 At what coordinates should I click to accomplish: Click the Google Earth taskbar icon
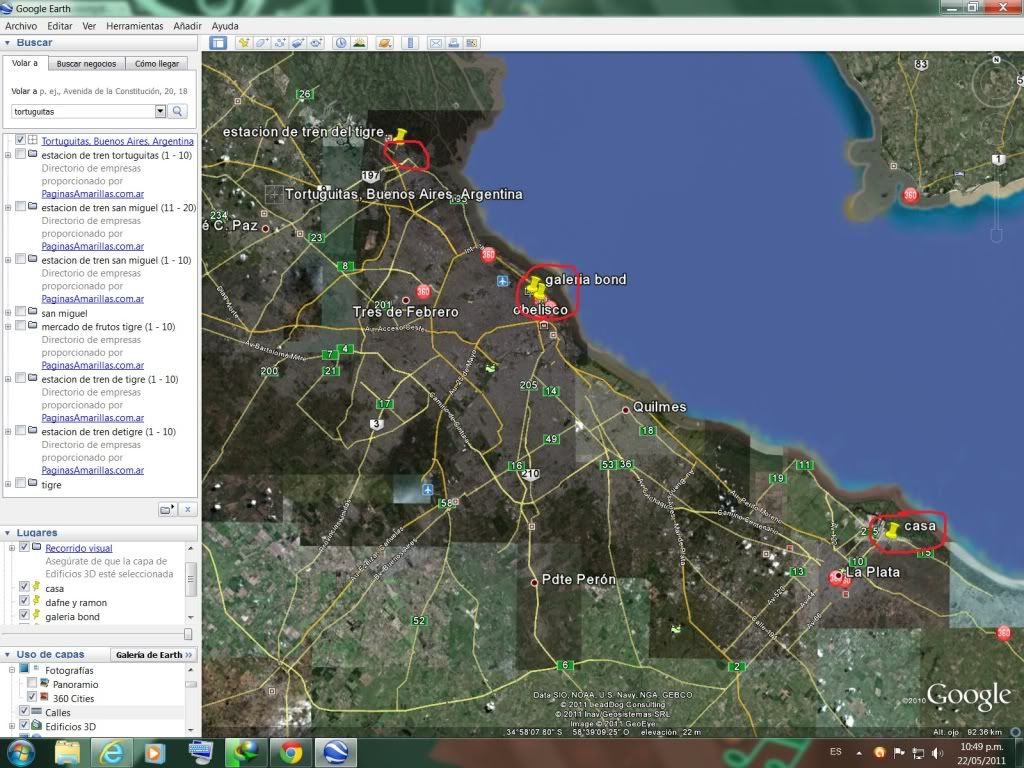tap(336, 752)
